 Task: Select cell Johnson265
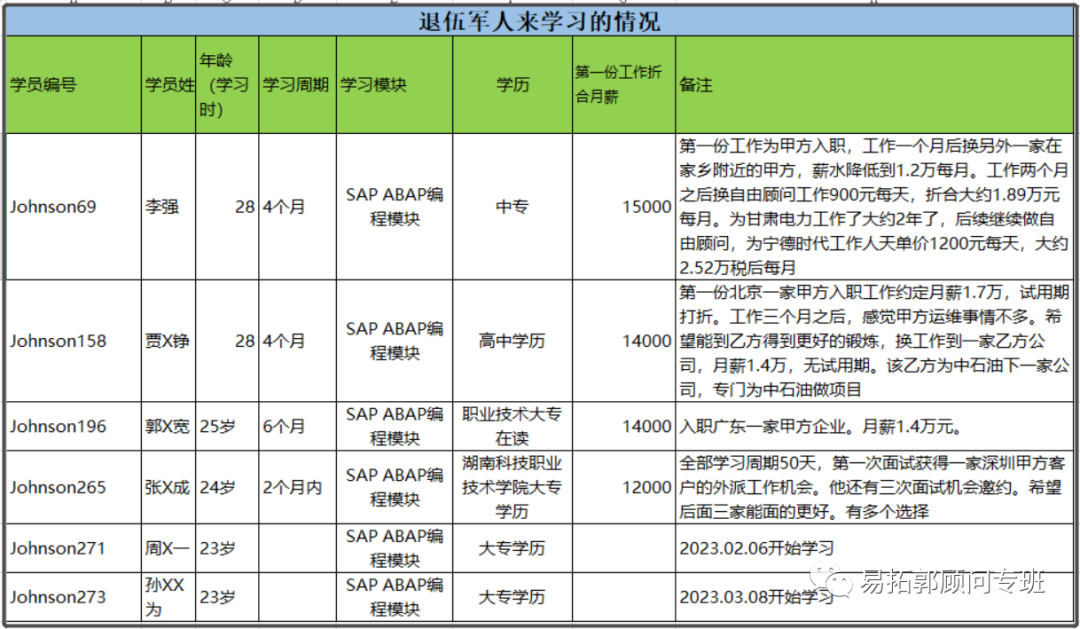tap(73, 487)
